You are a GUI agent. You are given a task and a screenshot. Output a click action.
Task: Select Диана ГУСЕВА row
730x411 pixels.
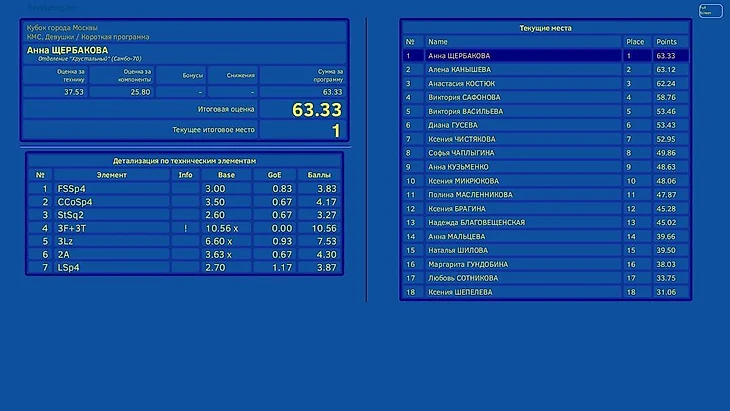coord(546,125)
